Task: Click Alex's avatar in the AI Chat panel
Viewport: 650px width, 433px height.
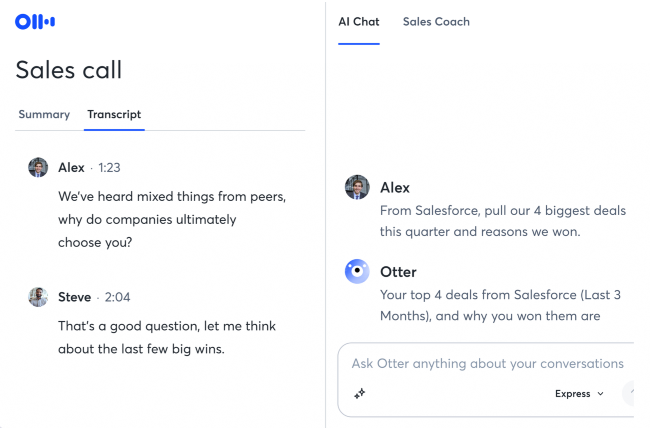Action: (x=357, y=187)
